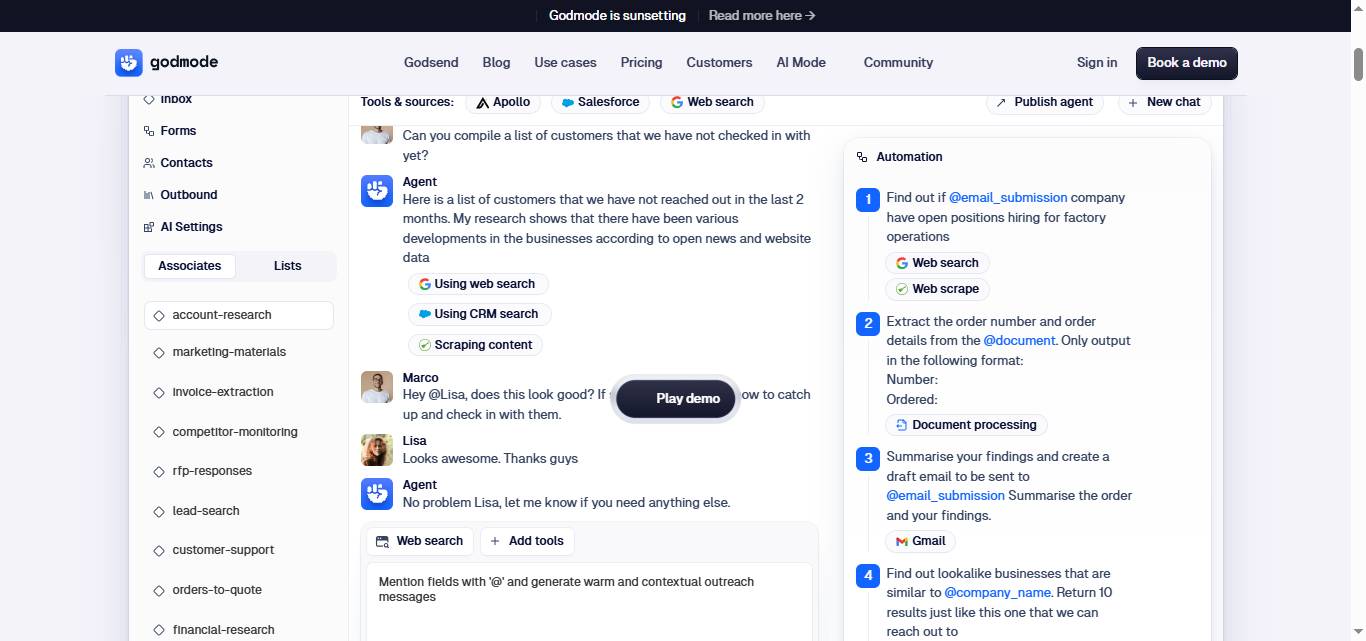Click automation step number 4 badge
The width and height of the screenshot is (1366, 641).
867,576
